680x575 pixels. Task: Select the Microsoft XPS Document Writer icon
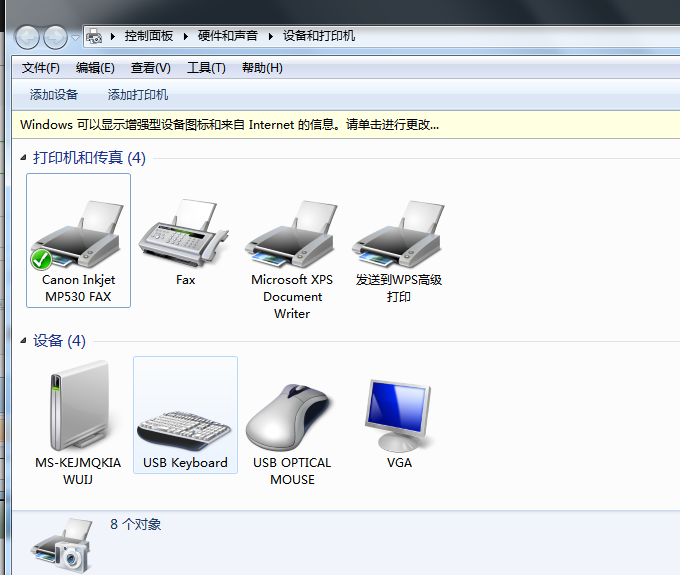(x=291, y=234)
